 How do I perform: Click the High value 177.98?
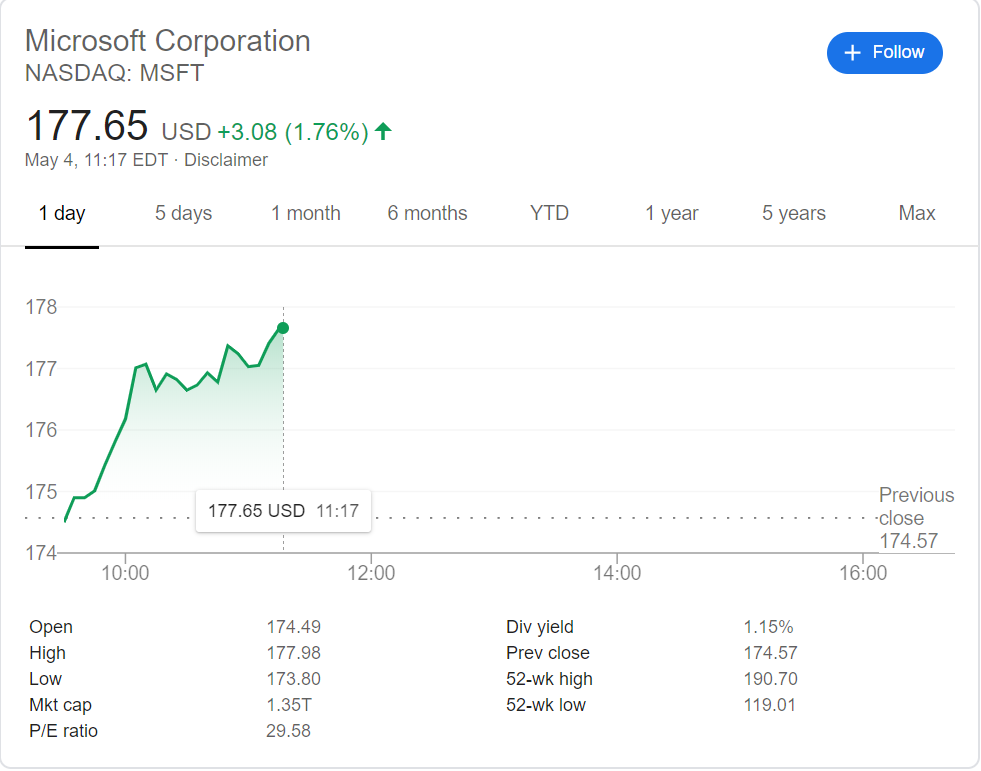click(x=293, y=653)
